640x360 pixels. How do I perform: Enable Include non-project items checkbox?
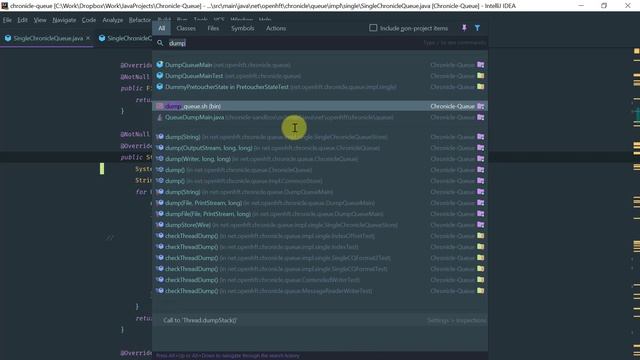[373, 28]
